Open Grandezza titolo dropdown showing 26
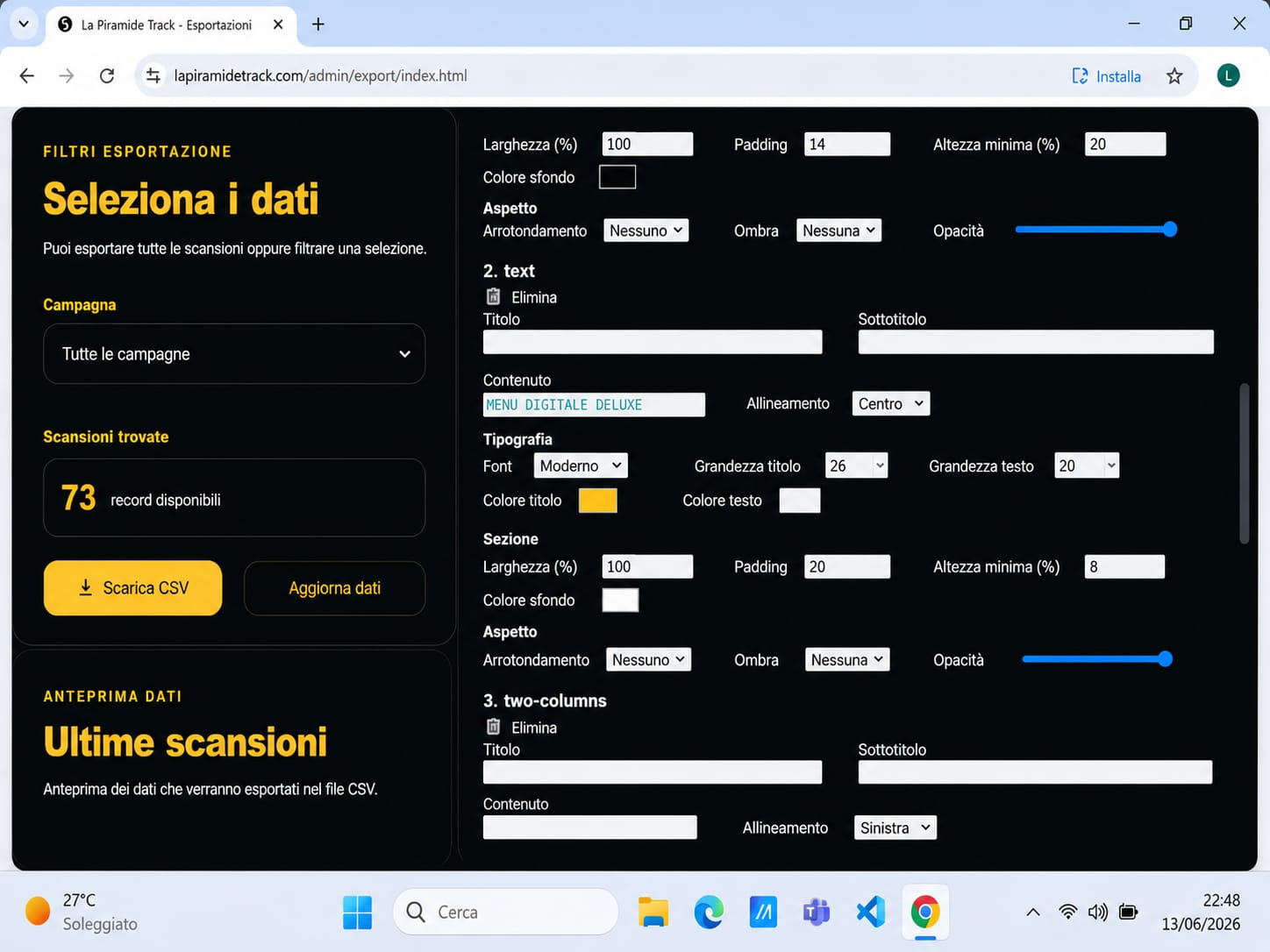Viewport: 1270px width, 952px height. click(x=857, y=465)
